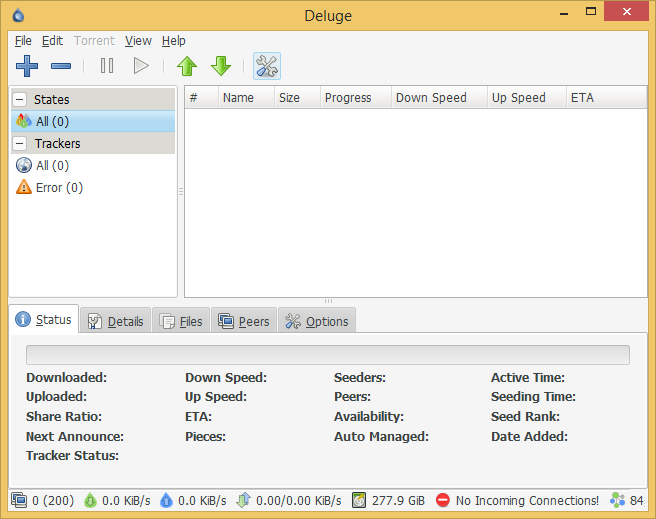Click the DHT nodes icon
This screenshot has width=656, height=519.
618,500
